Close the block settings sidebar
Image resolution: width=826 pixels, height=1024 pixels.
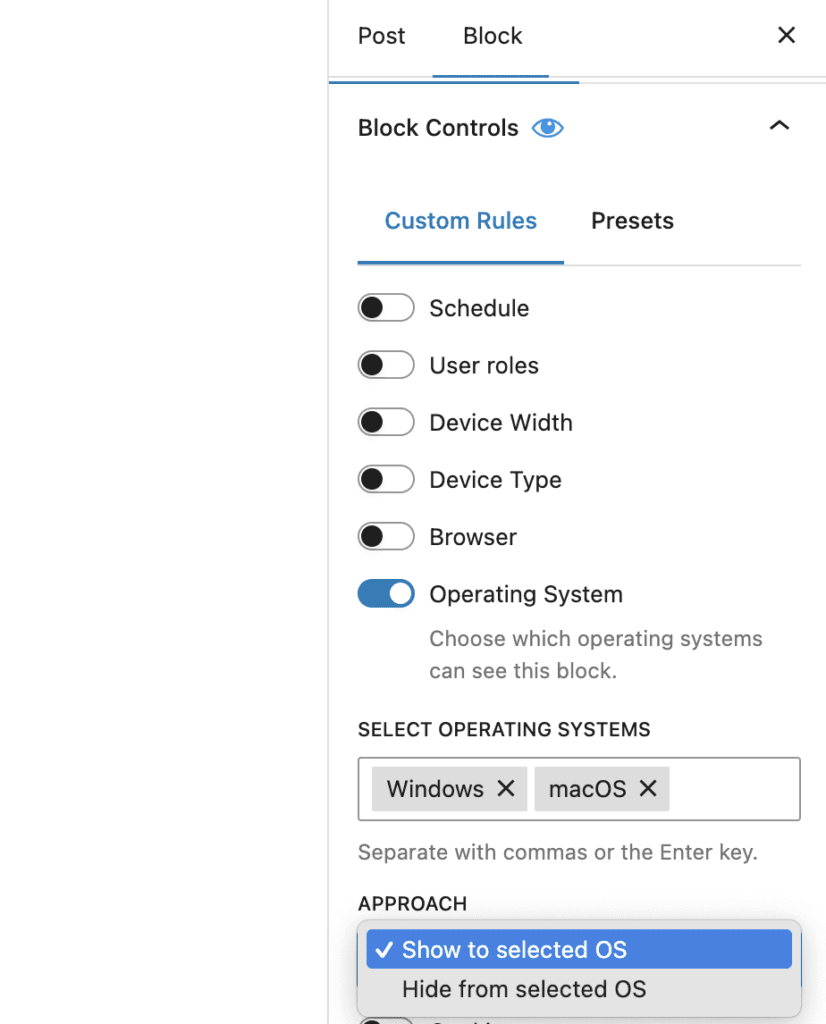click(x=786, y=35)
